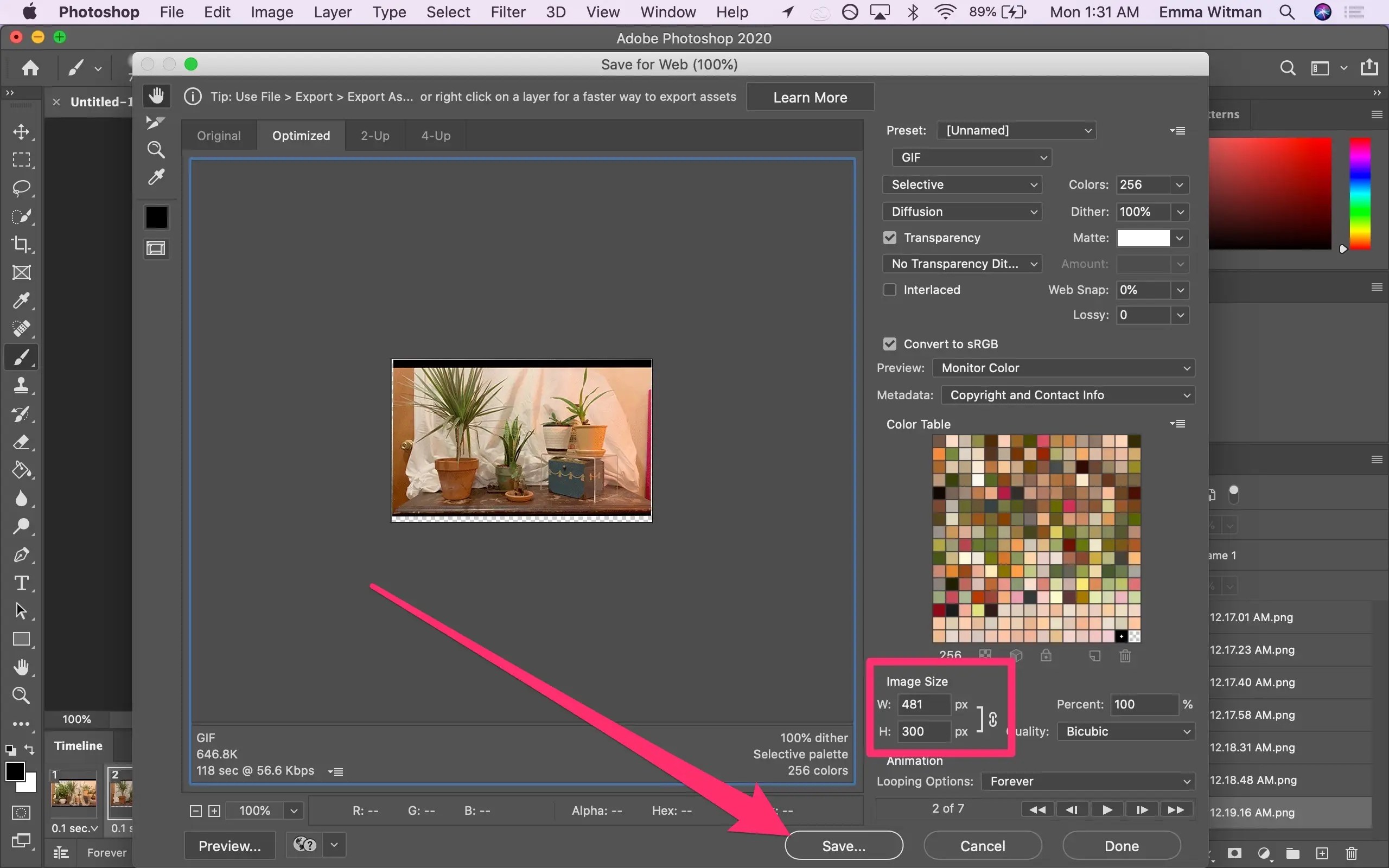This screenshot has width=1389, height=868.
Task: Play the animation preview
Action: click(1107, 809)
